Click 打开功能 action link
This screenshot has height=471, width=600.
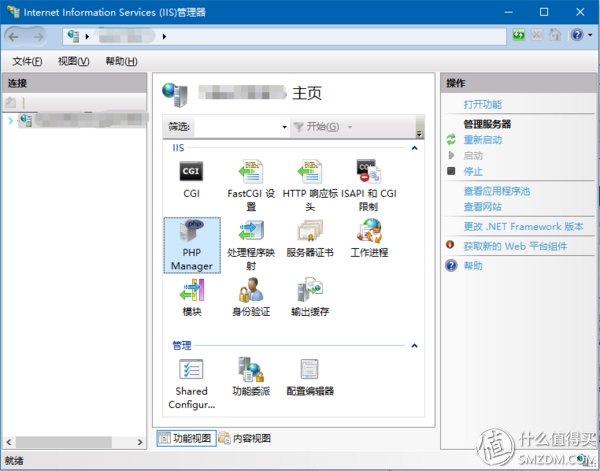[483, 104]
